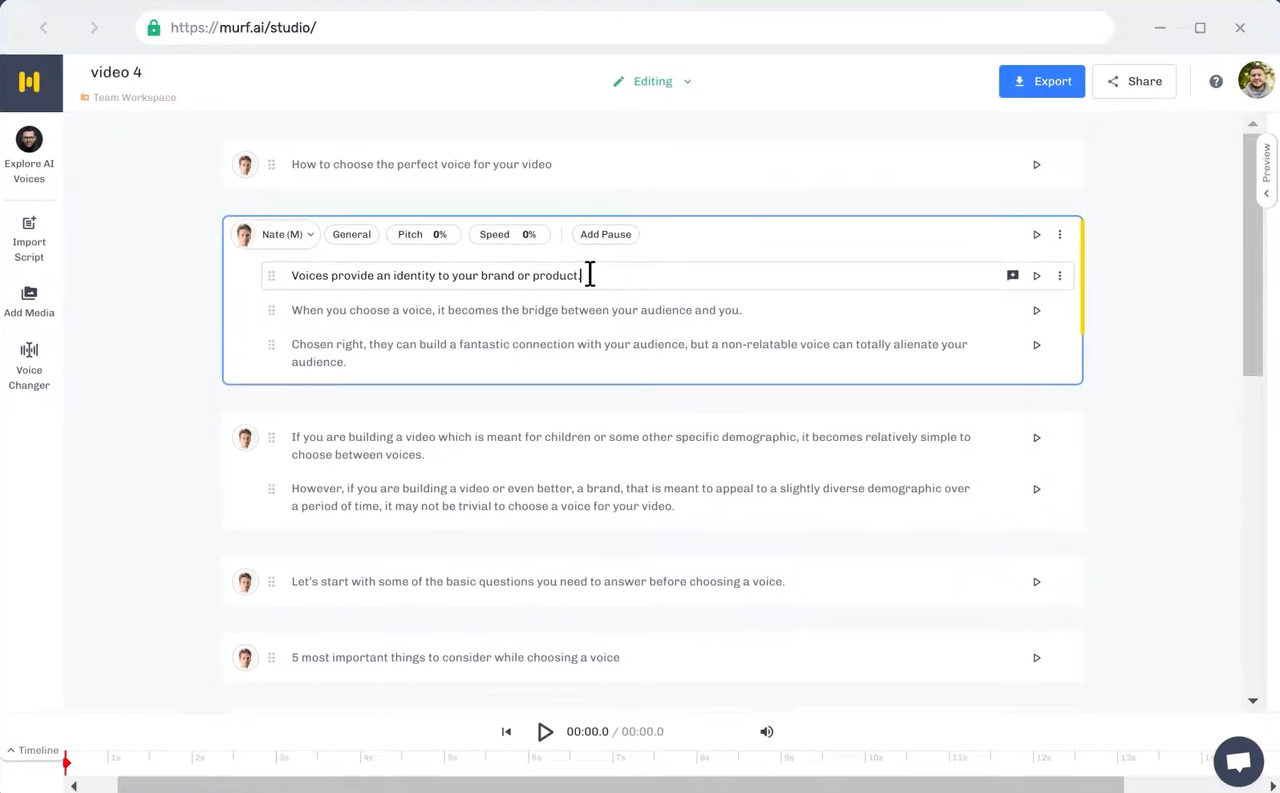
Task: Expand the Nate (M) voice dropdown
Action: [x=287, y=235]
